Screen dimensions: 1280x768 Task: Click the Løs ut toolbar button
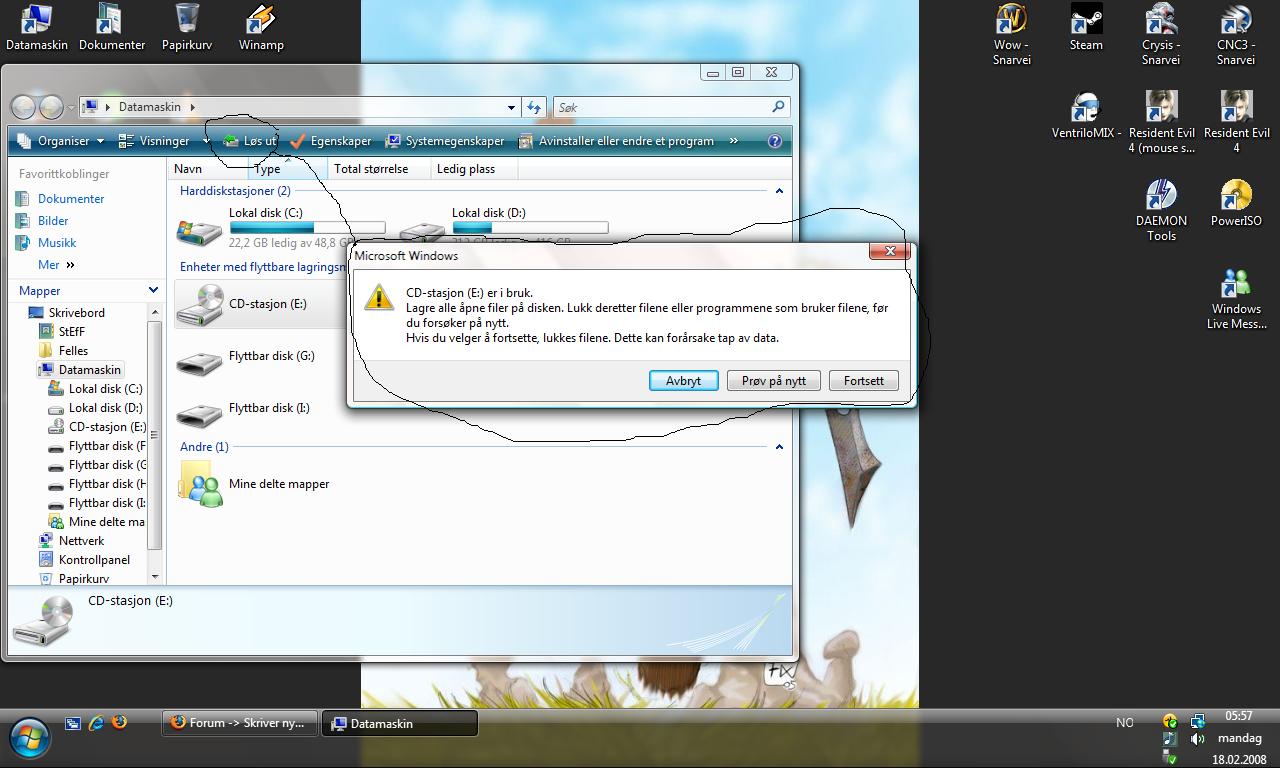tap(249, 141)
